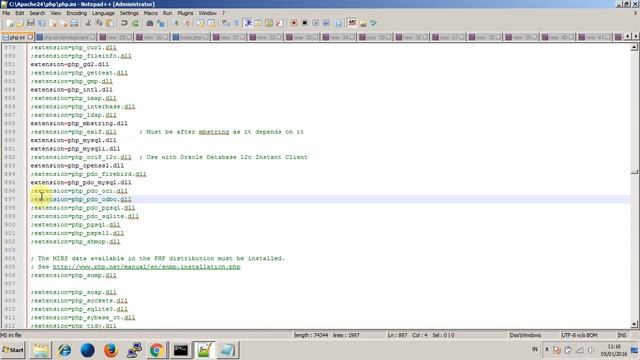Click the Stop Recording black square icon
This screenshot has width=640, height=360.
point(304,23)
